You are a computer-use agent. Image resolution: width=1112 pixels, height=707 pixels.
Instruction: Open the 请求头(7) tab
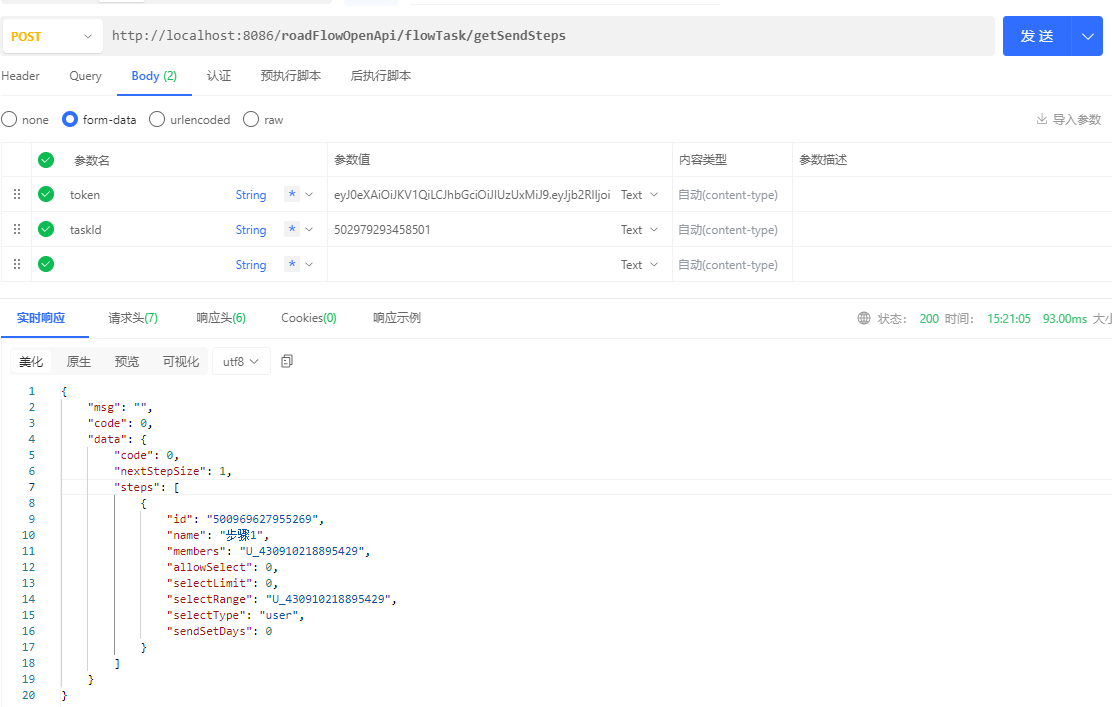[x=133, y=318]
